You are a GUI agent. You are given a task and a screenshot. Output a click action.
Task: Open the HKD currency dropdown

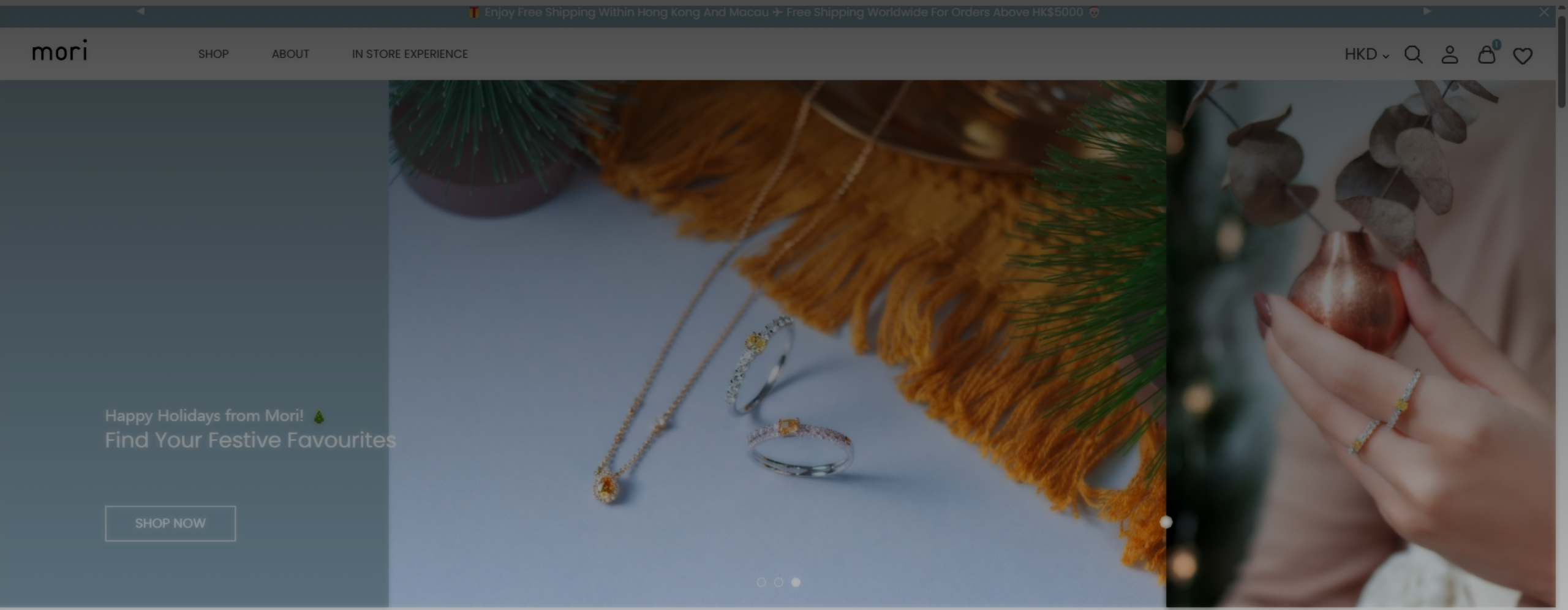pos(1365,54)
